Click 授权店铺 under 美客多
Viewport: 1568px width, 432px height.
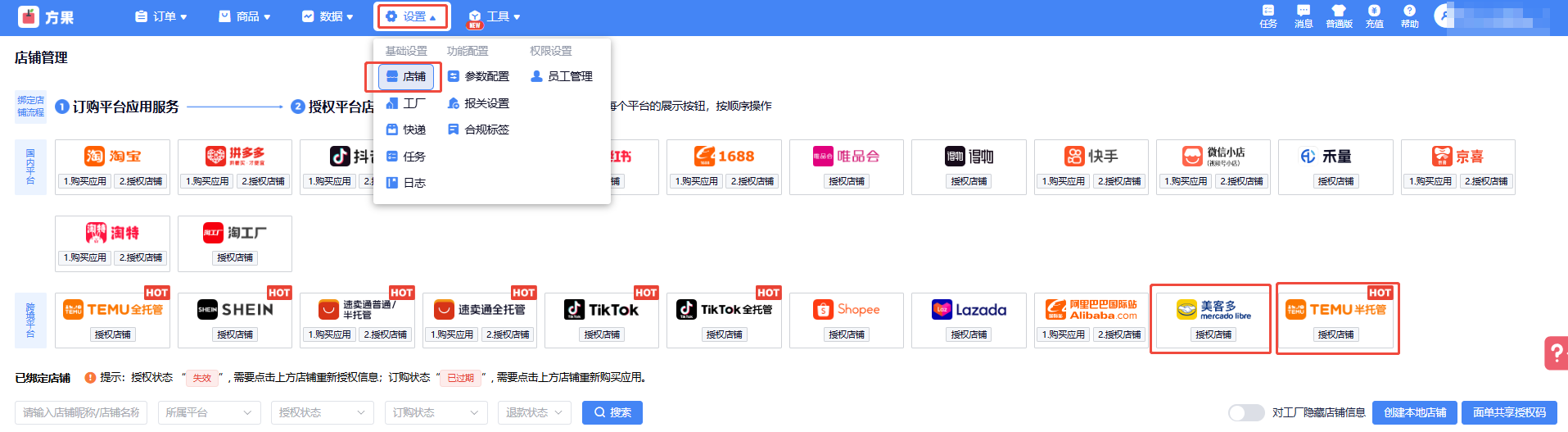(1213, 334)
